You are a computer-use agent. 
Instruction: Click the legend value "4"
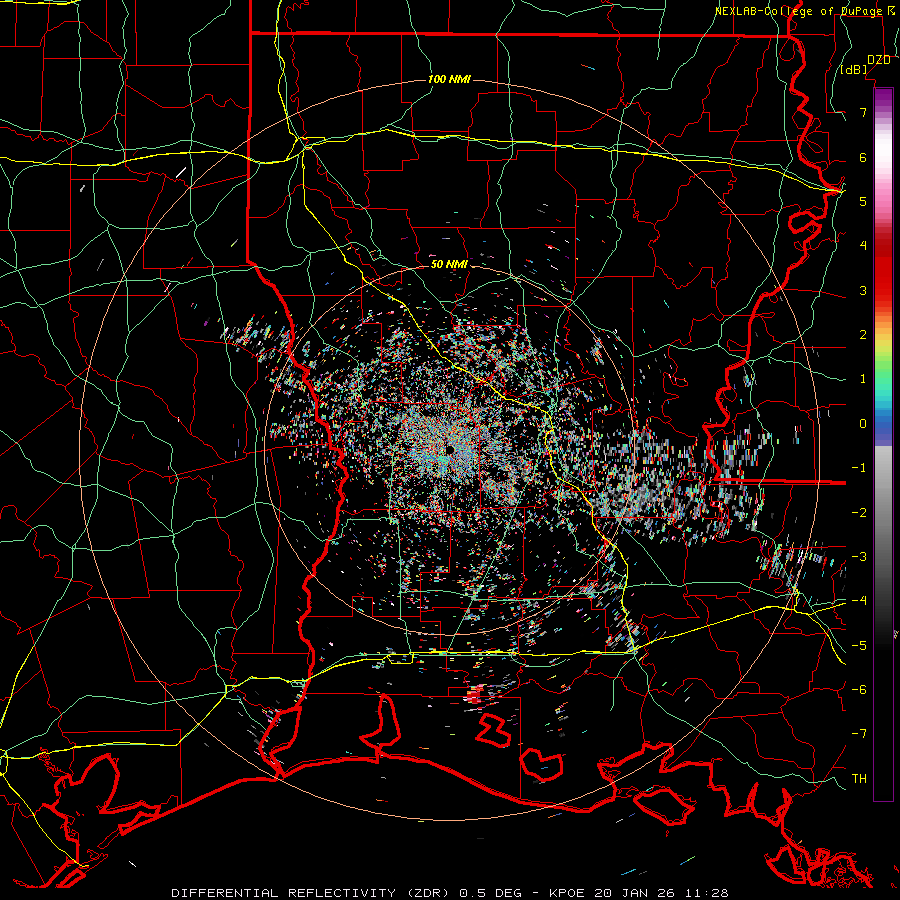click(863, 246)
